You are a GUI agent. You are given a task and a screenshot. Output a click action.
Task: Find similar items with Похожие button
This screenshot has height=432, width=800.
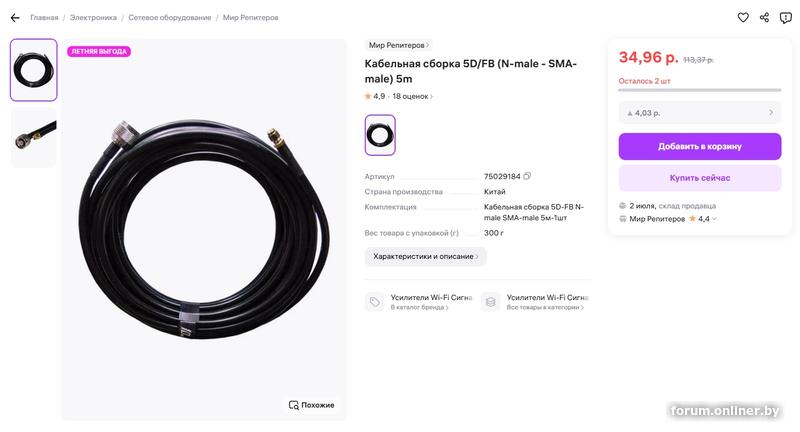311,405
